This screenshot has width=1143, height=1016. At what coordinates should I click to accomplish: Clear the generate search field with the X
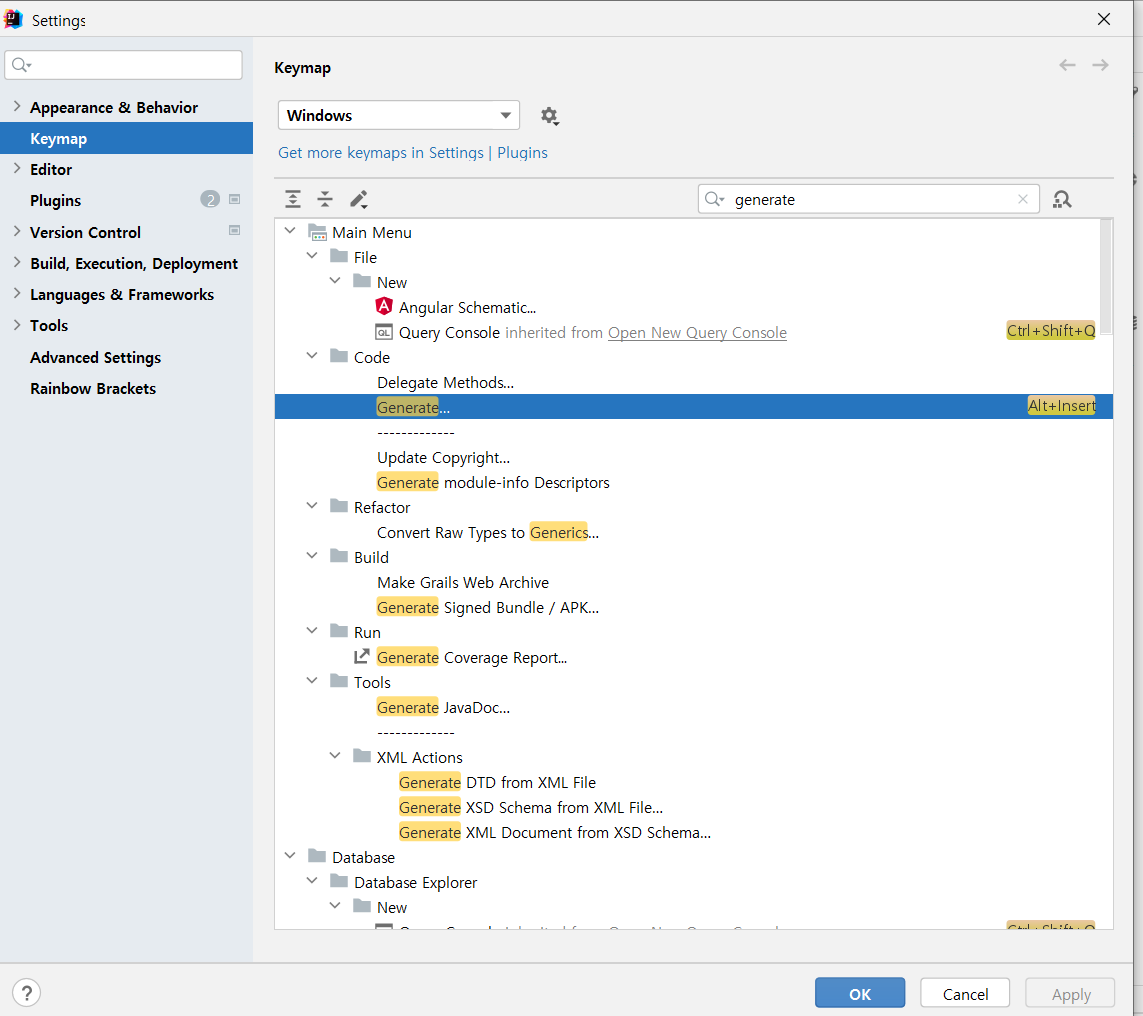(x=1023, y=199)
